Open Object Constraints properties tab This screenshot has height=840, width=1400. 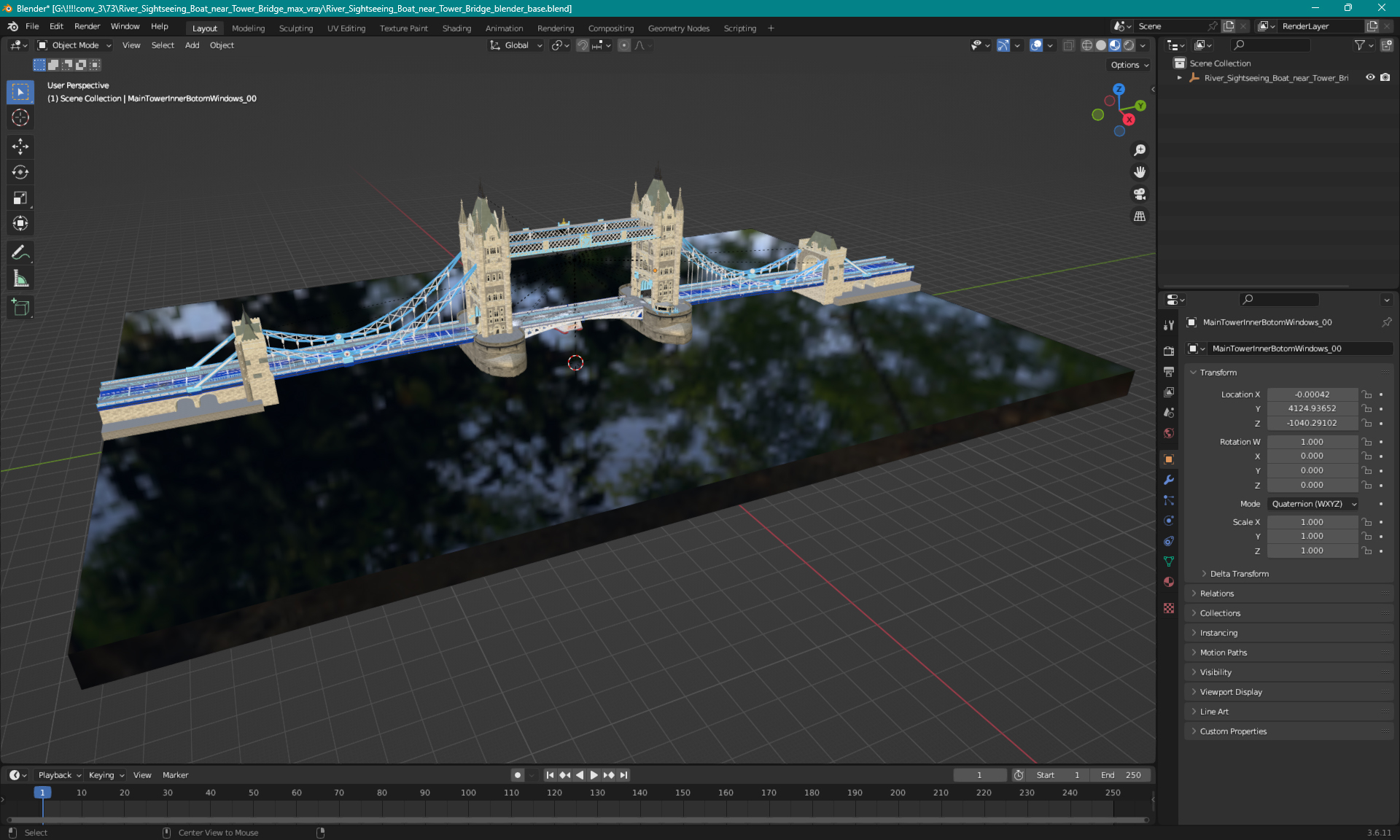[x=1169, y=541]
